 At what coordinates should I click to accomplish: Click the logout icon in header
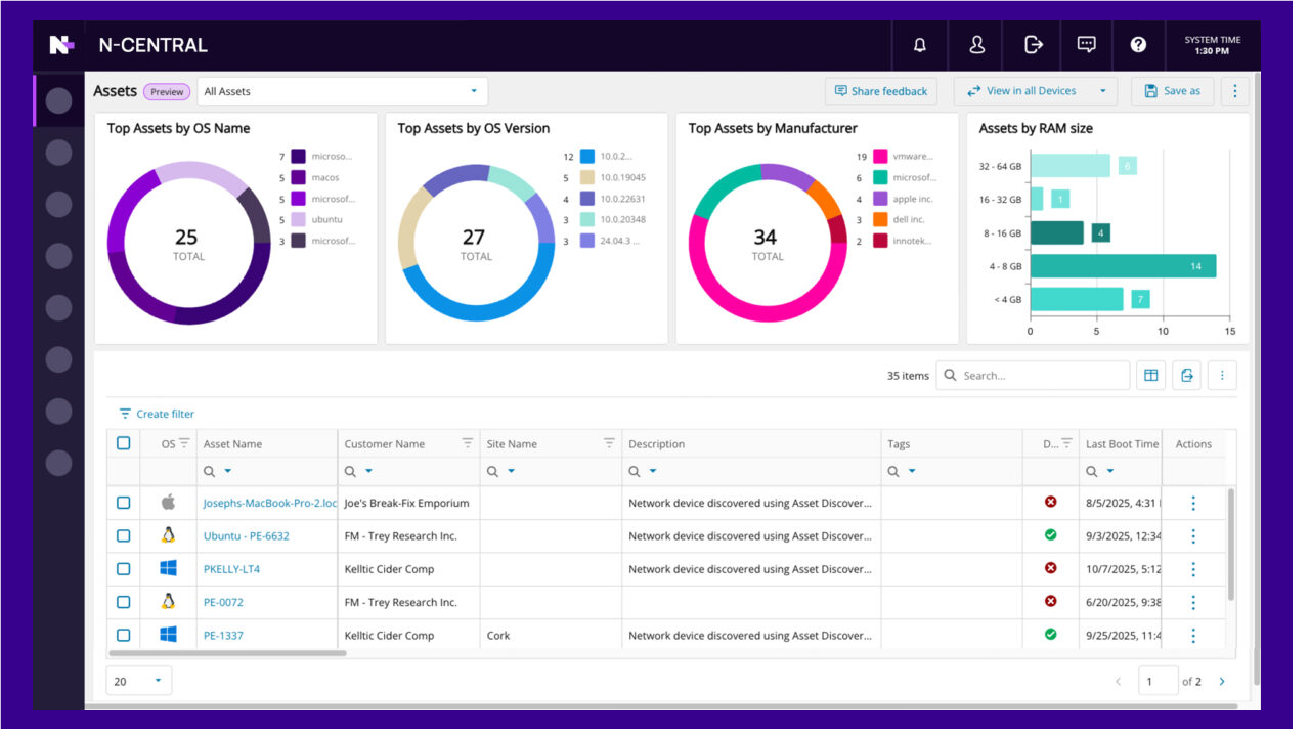[1033, 45]
